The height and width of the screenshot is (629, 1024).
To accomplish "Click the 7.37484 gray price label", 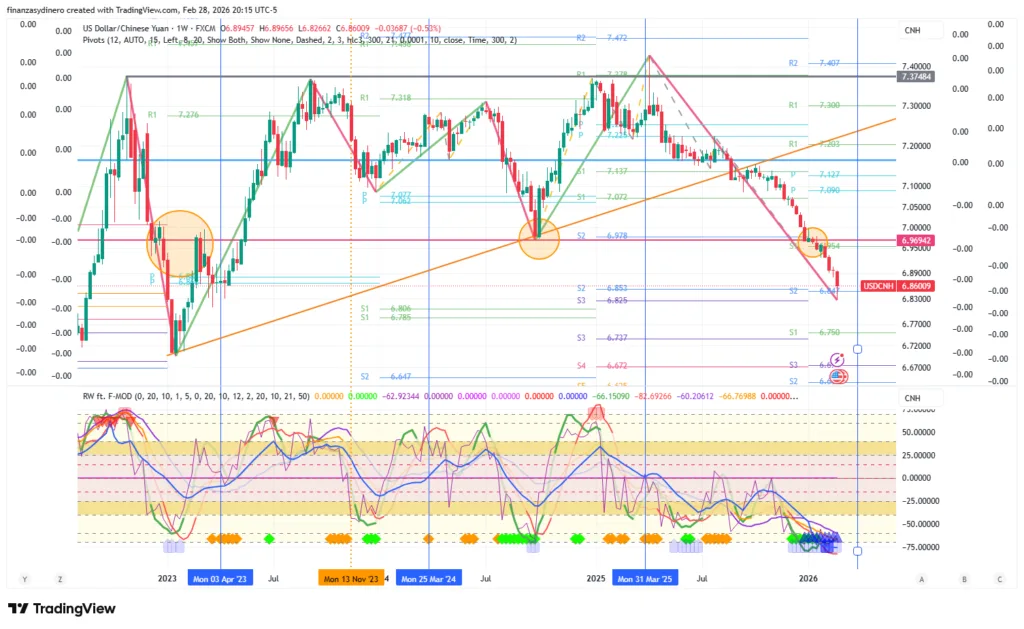I will [x=916, y=76].
